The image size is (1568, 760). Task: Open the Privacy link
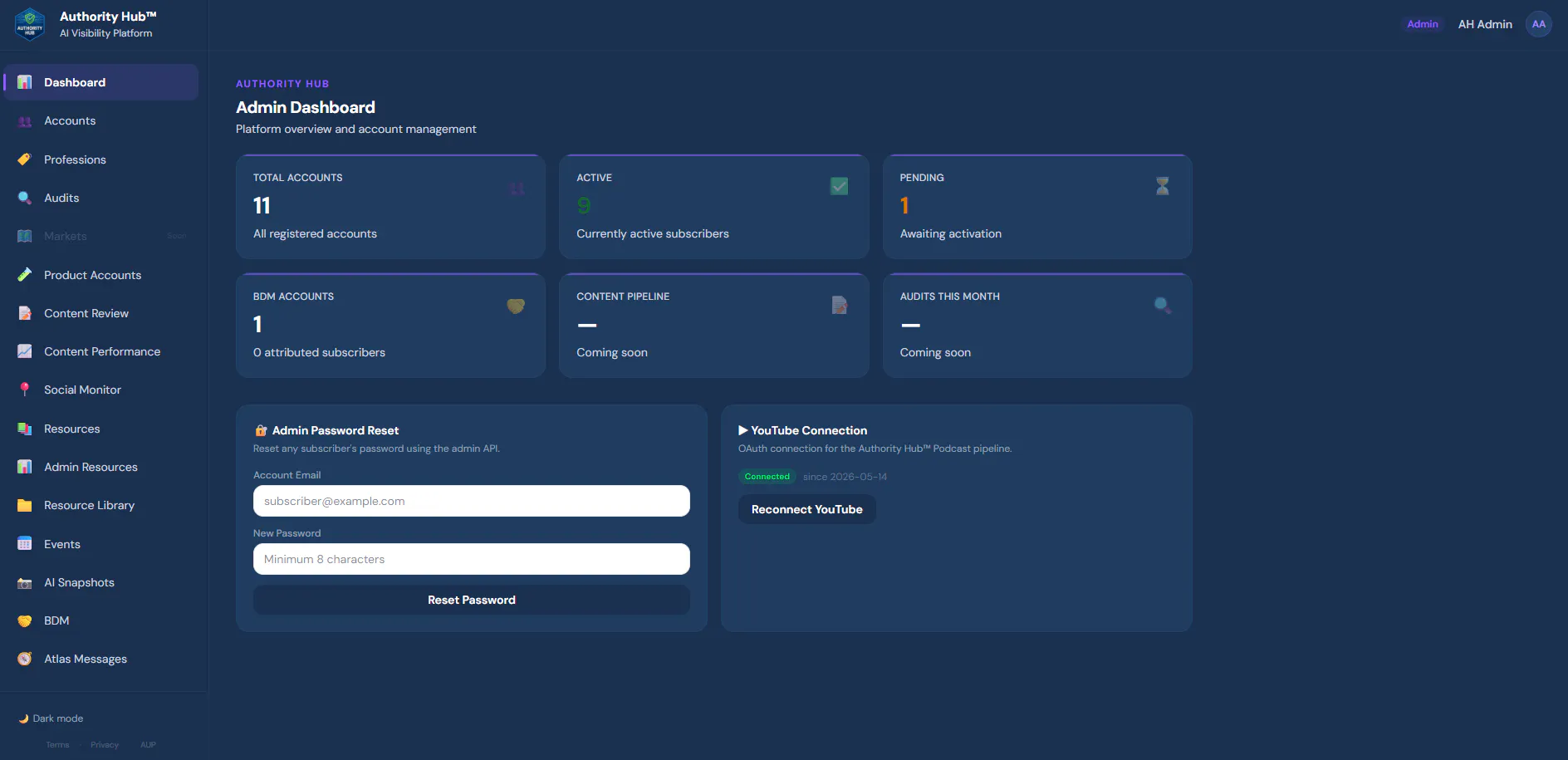pyautogui.click(x=105, y=745)
